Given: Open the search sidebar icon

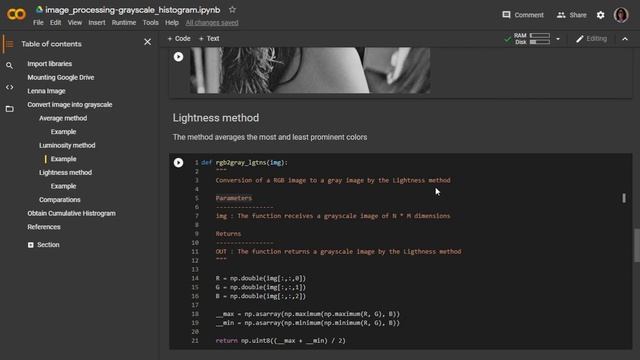Looking at the screenshot, I should point(9,65).
